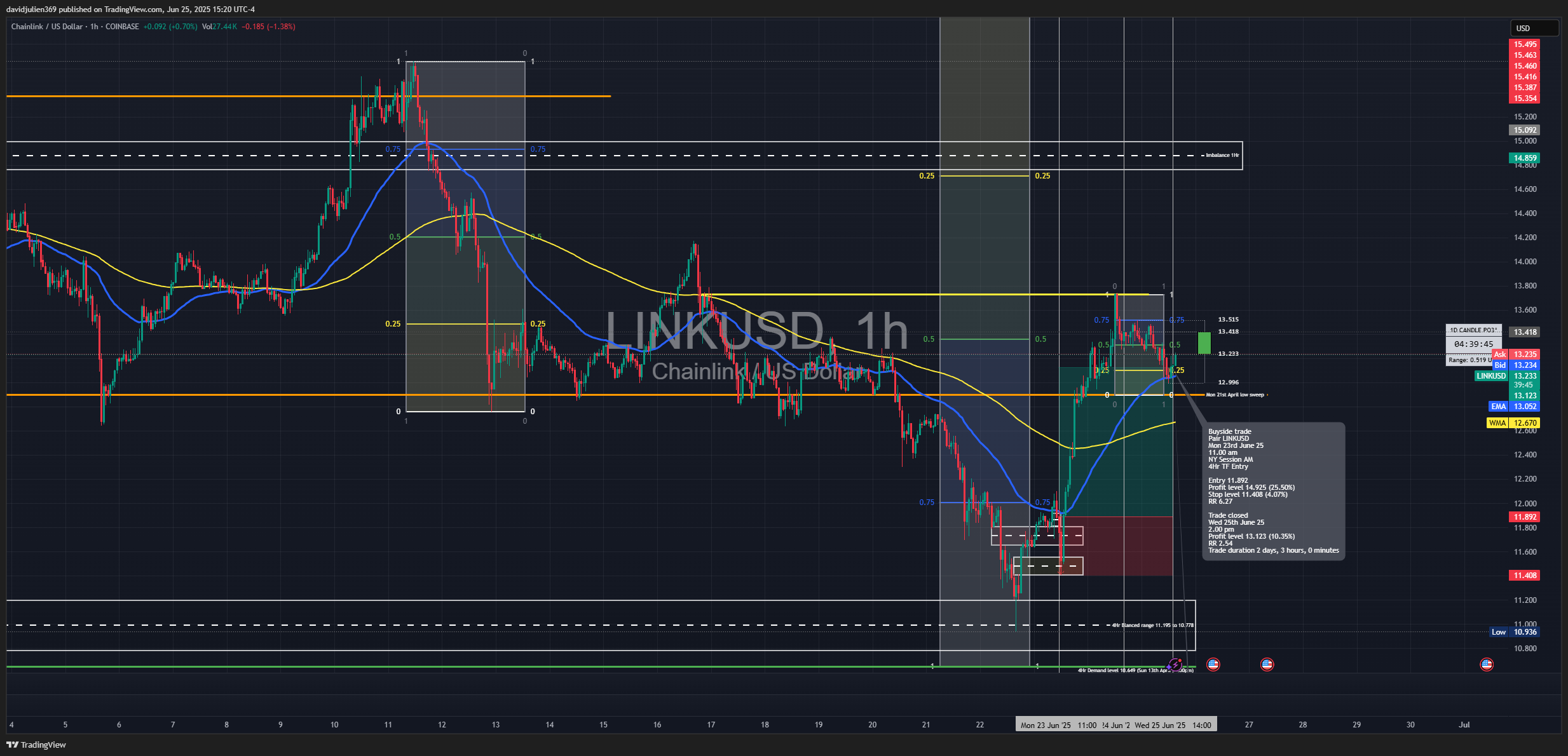
Task: Click the red 11.408 stop price label
Action: point(1524,576)
